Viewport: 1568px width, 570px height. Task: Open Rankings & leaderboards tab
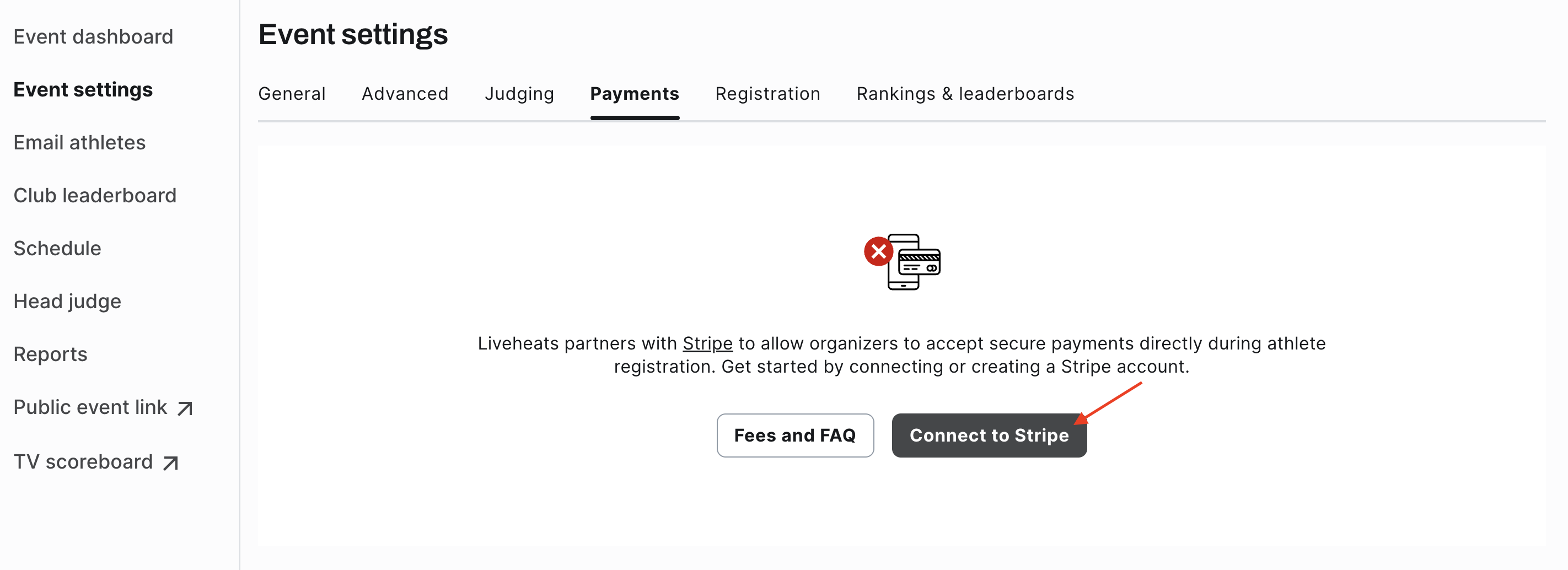[965, 94]
